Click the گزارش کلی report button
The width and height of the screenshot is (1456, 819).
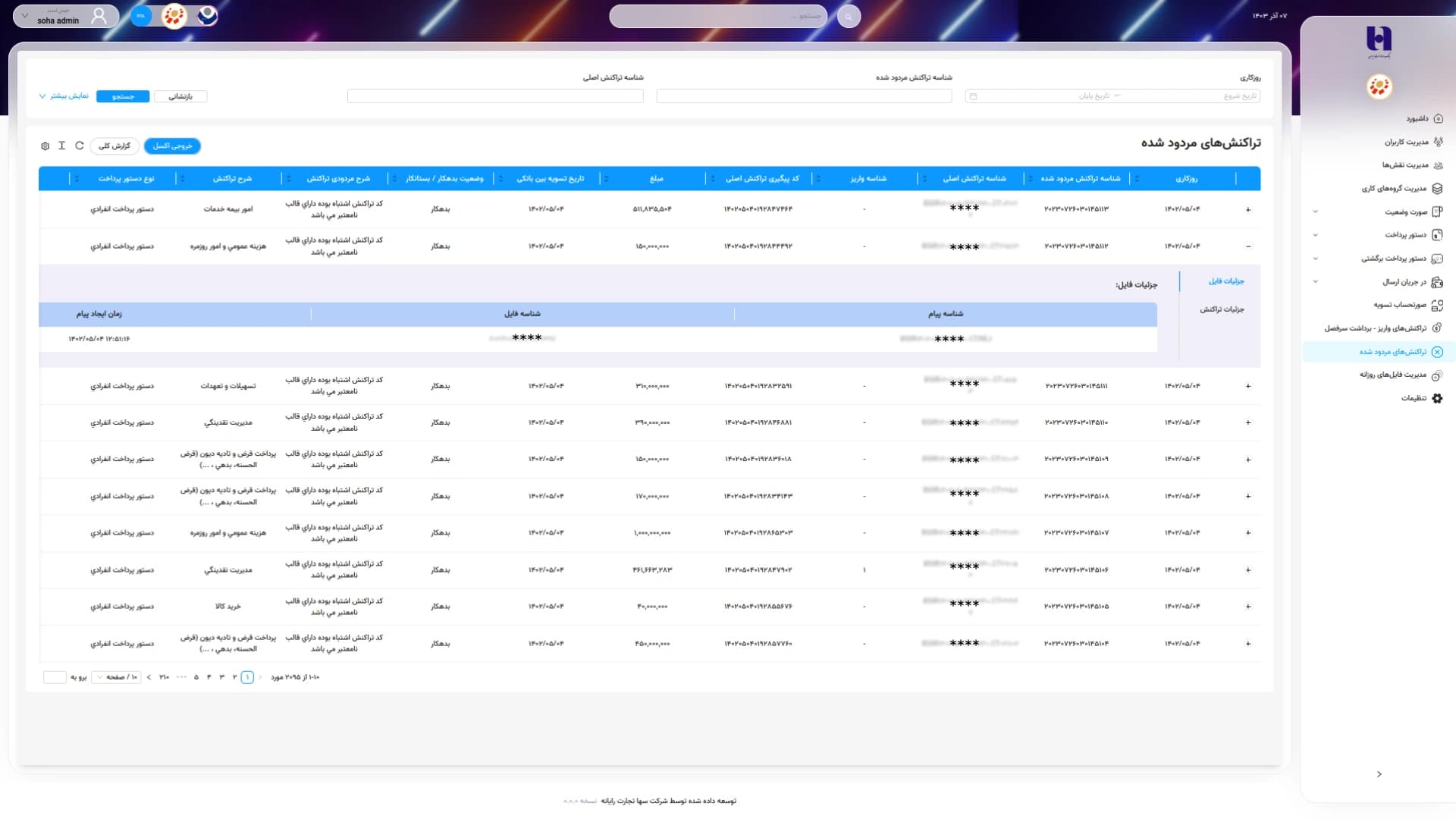click(115, 146)
